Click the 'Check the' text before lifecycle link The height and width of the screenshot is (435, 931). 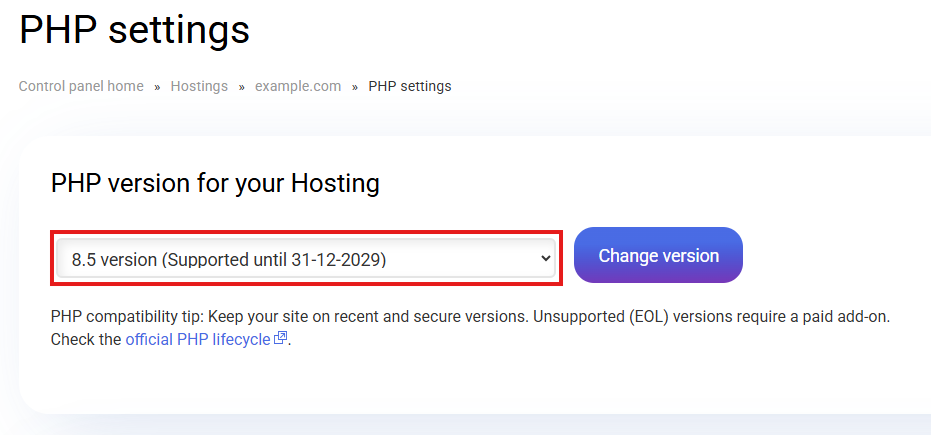tap(86, 339)
